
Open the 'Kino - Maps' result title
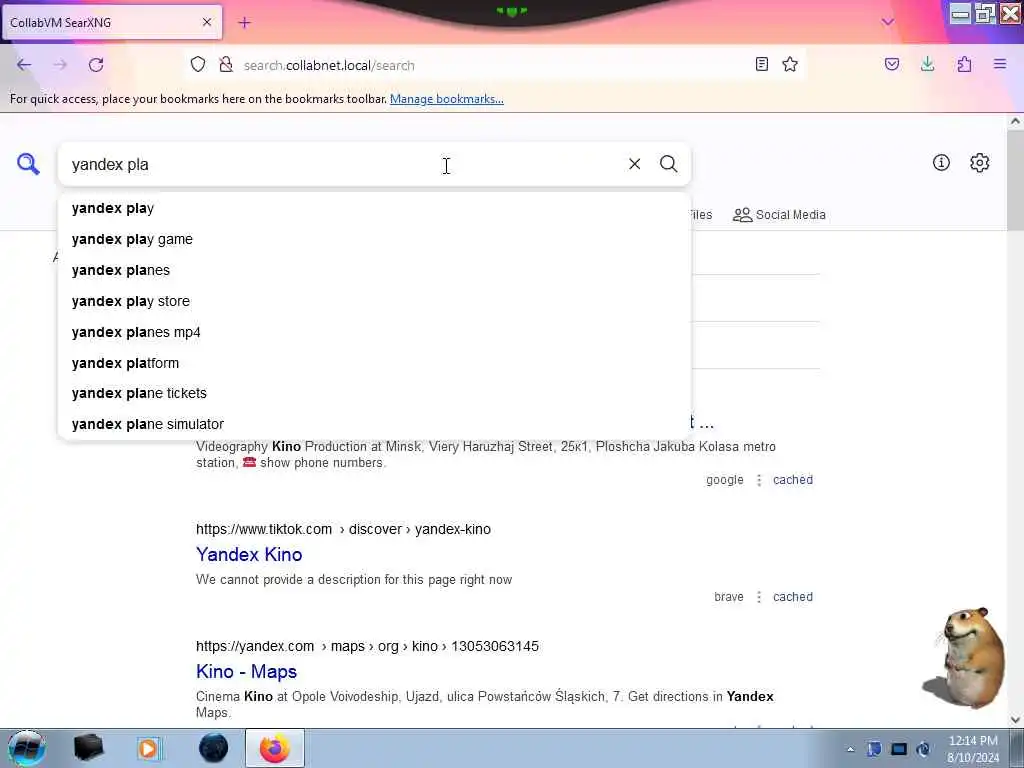[x=246, y=671]
